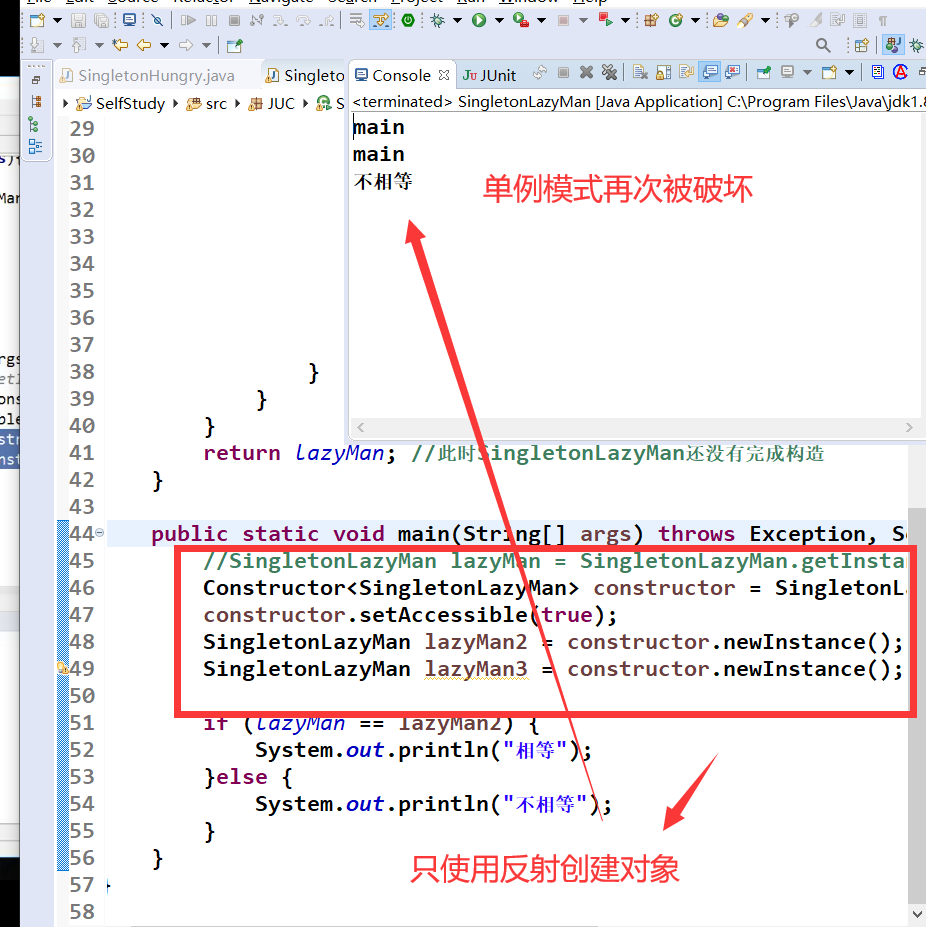Open the Open Console dropdown arrow
This screenshot has height=927, width=926.
849,72
